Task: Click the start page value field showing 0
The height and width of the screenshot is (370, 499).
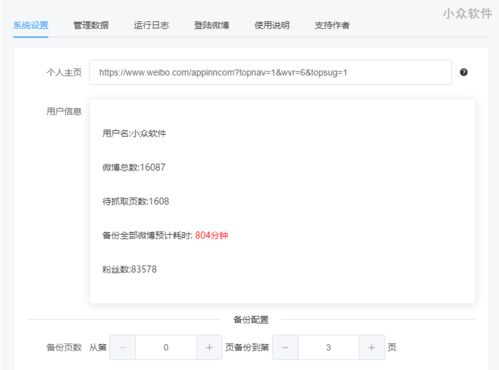Action: point(166,347)
